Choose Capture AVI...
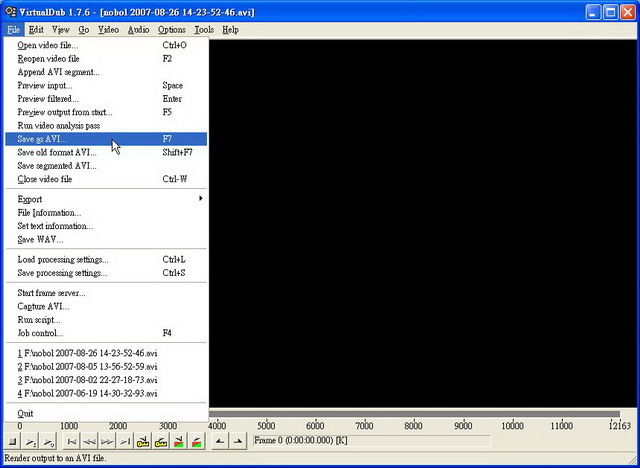640x468 pixels. tap(106, 306)
